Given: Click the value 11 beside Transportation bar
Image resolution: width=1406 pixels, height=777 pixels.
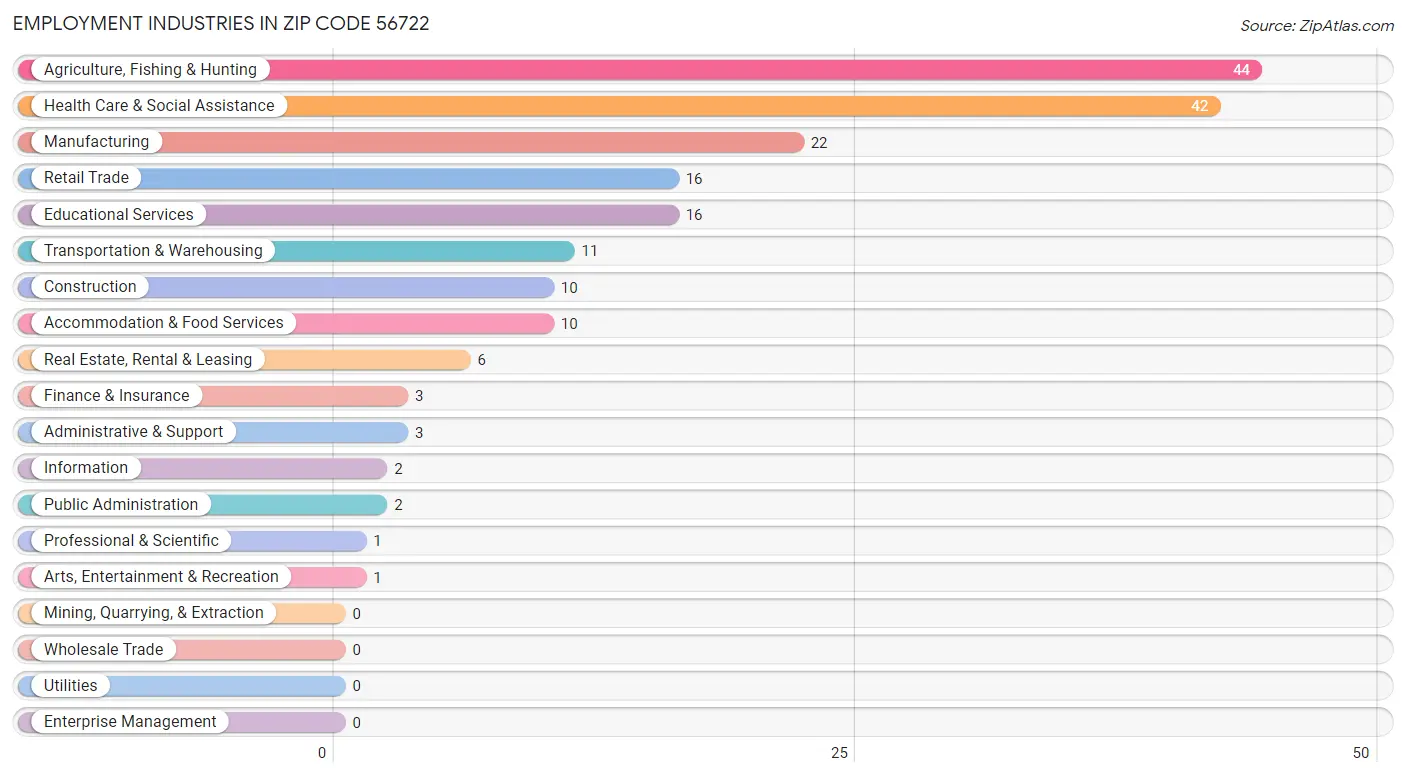Looking at the screenshot, I should [589, 251].
